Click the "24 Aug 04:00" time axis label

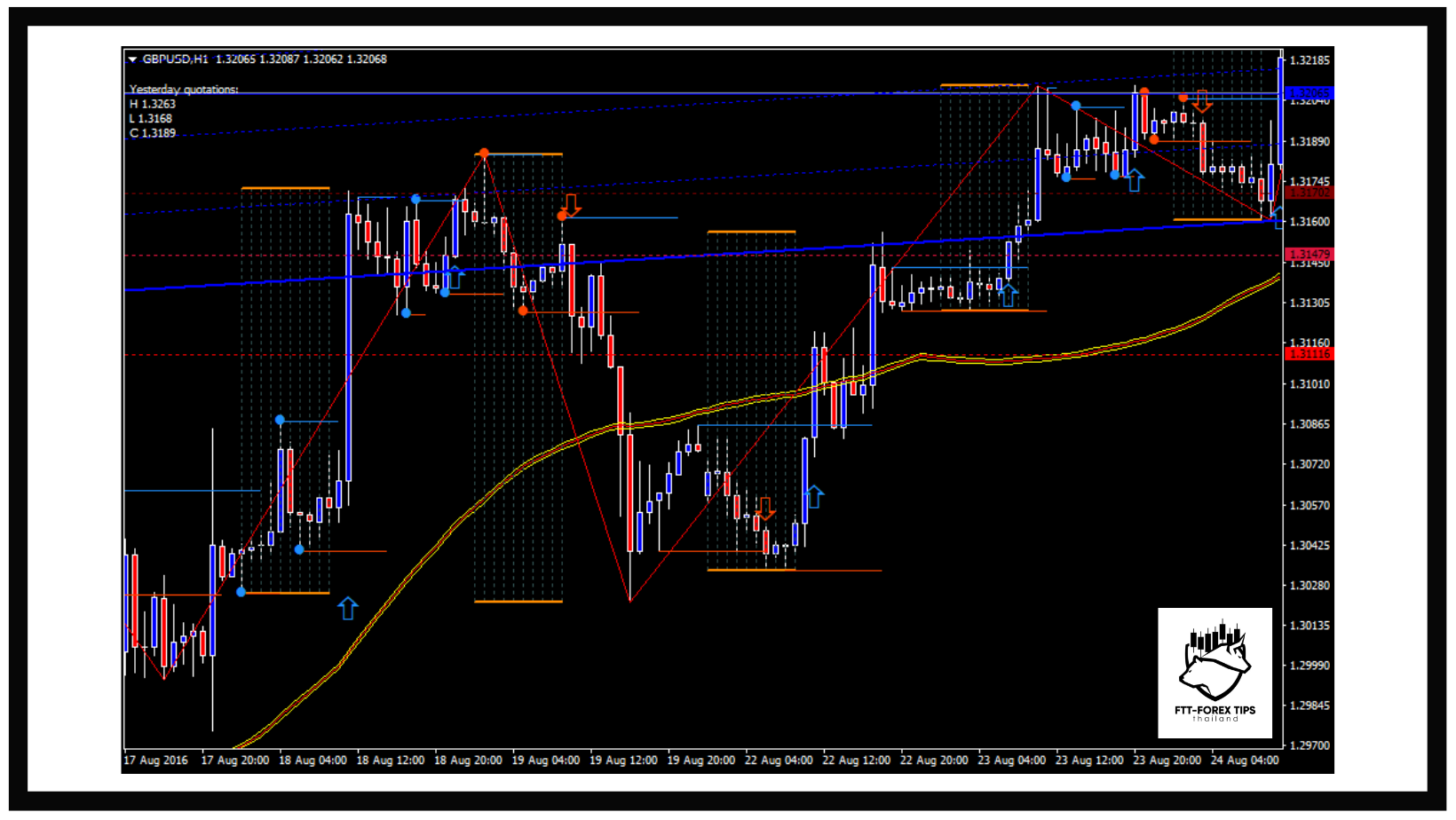pos(1245,761)
